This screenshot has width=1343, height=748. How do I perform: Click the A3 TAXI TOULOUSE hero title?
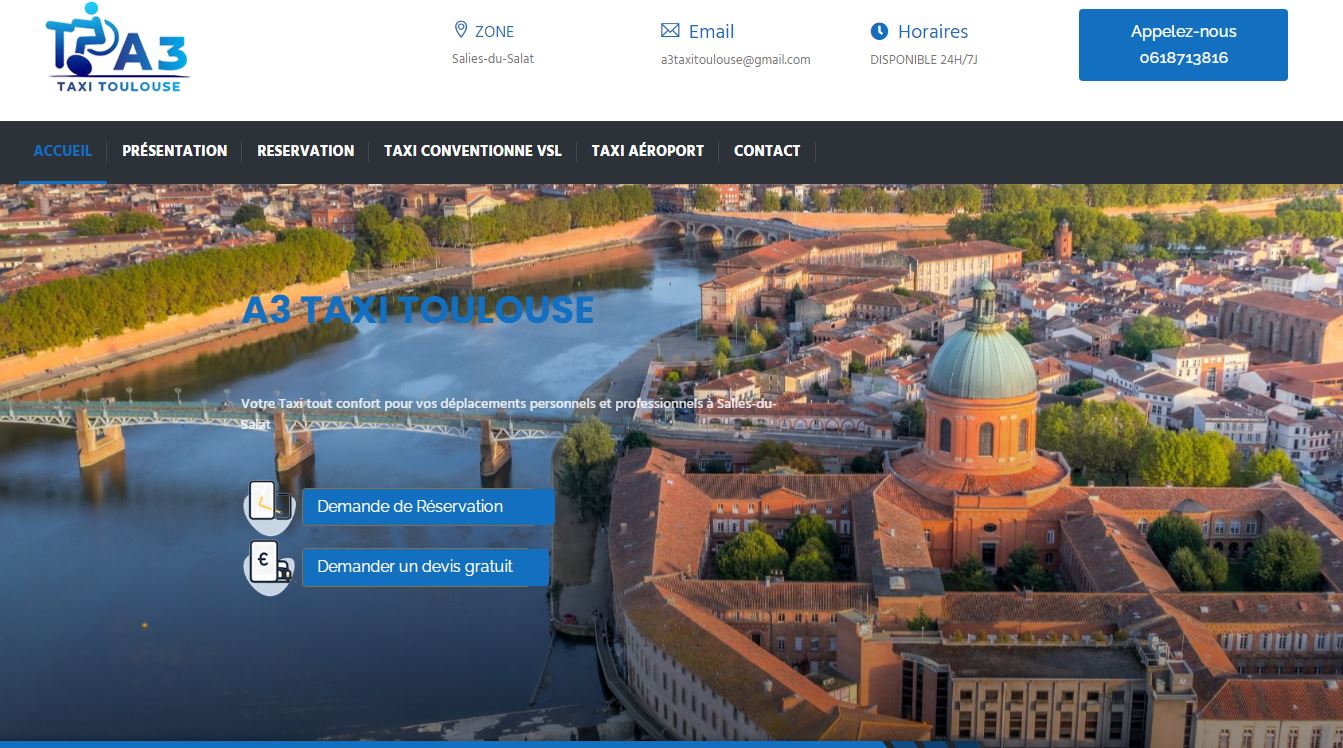pyautogui.click(x=418, y=310)
